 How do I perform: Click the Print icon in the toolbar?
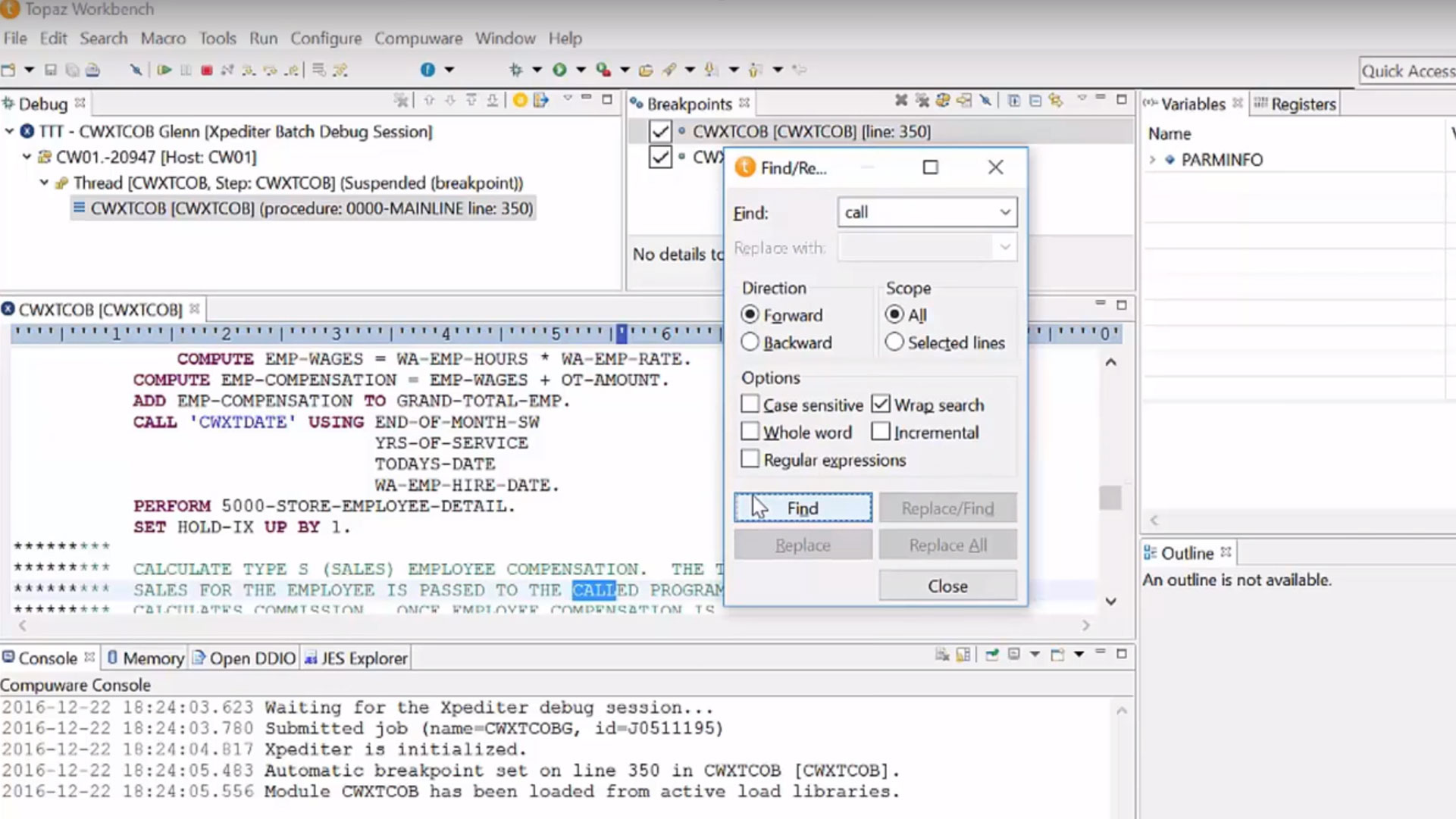(x=92, y=70)
